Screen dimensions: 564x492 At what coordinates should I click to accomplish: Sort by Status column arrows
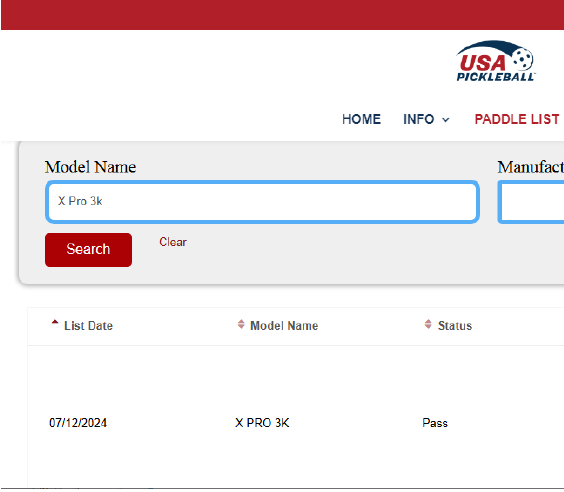click(x=428, y=324)
